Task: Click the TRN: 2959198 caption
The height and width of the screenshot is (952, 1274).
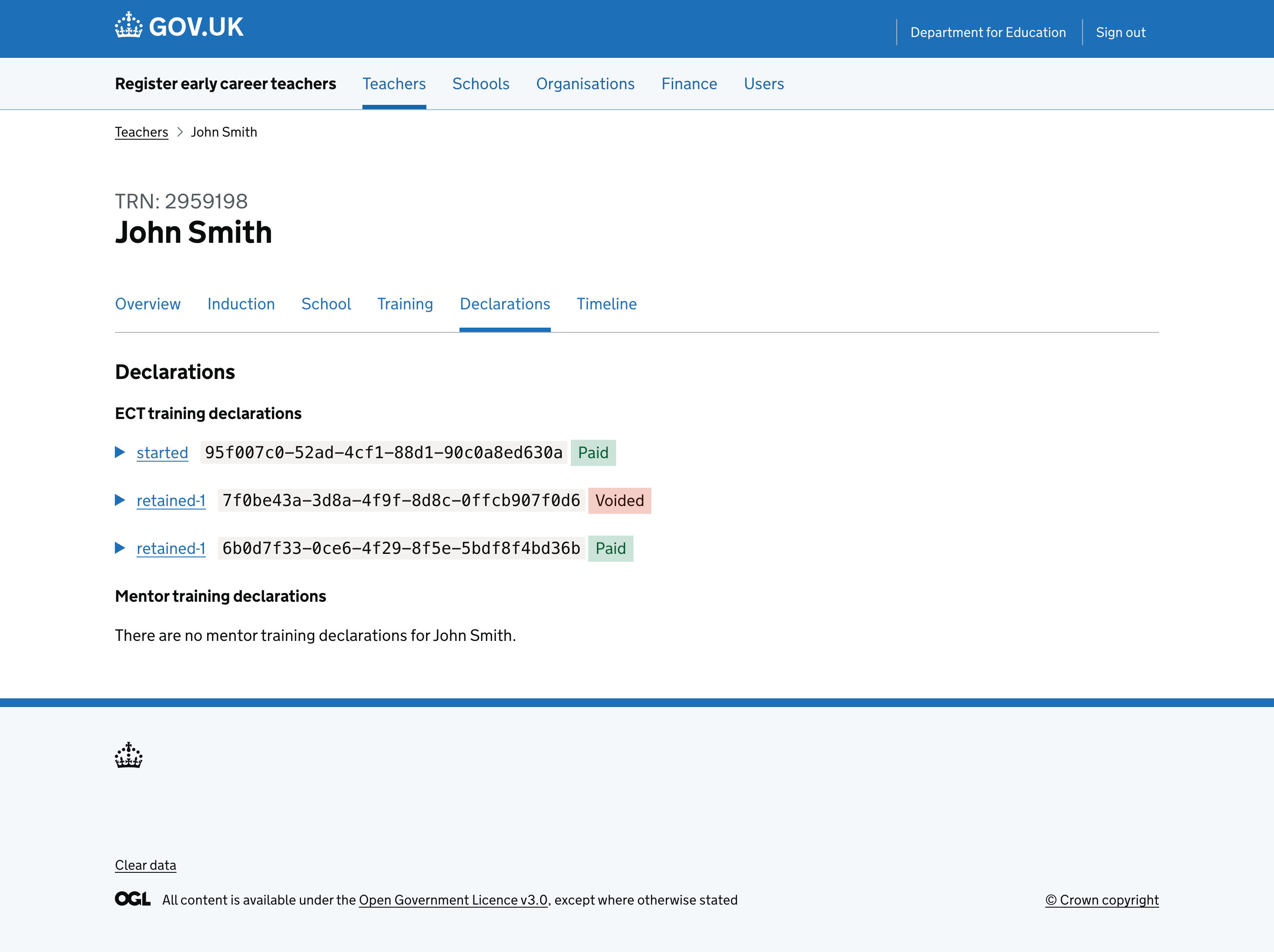Action: click(181, 201)
